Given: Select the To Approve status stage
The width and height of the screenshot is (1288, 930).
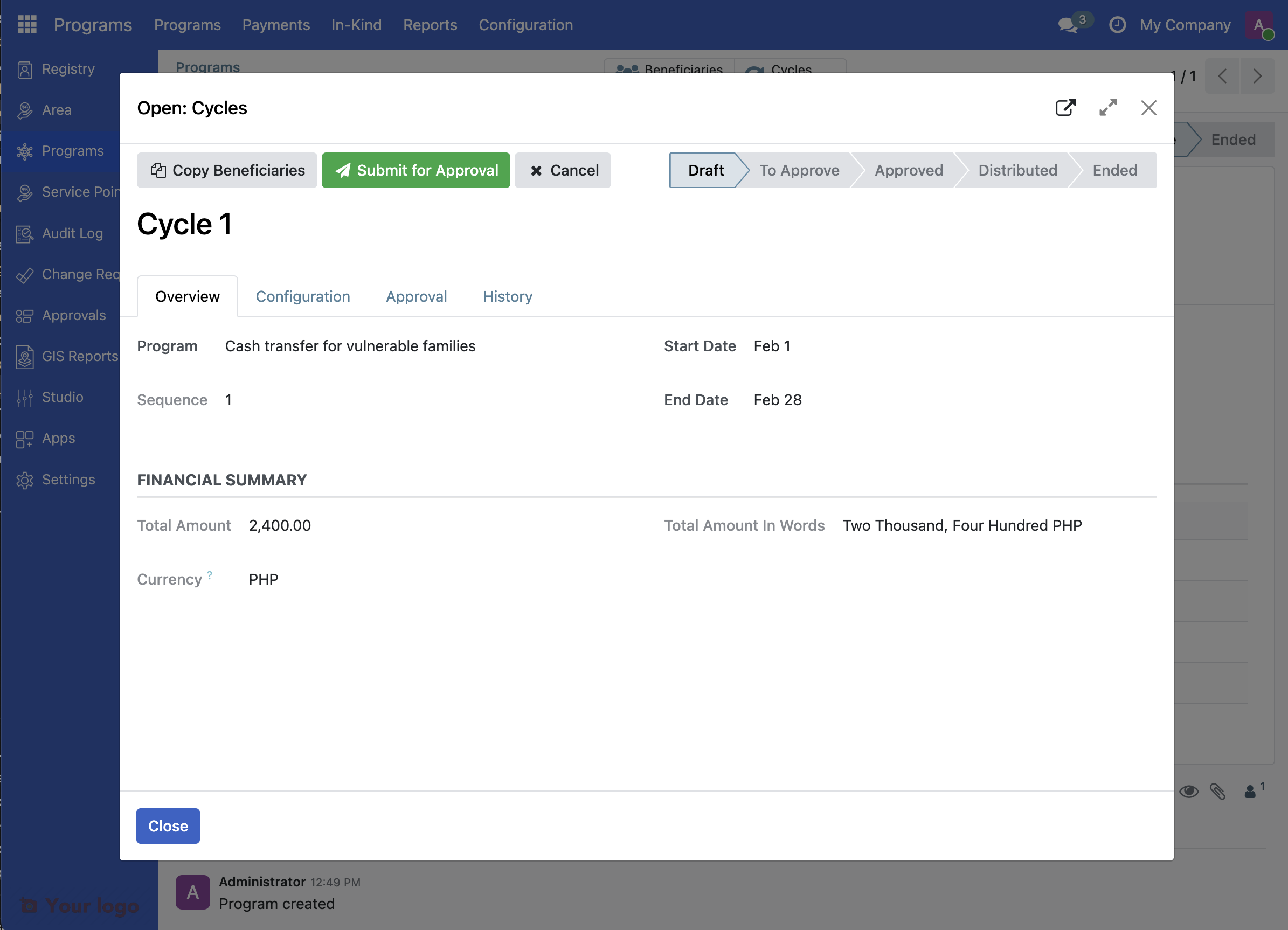Looking at the screenshot, I should click(x=799, y=170).
